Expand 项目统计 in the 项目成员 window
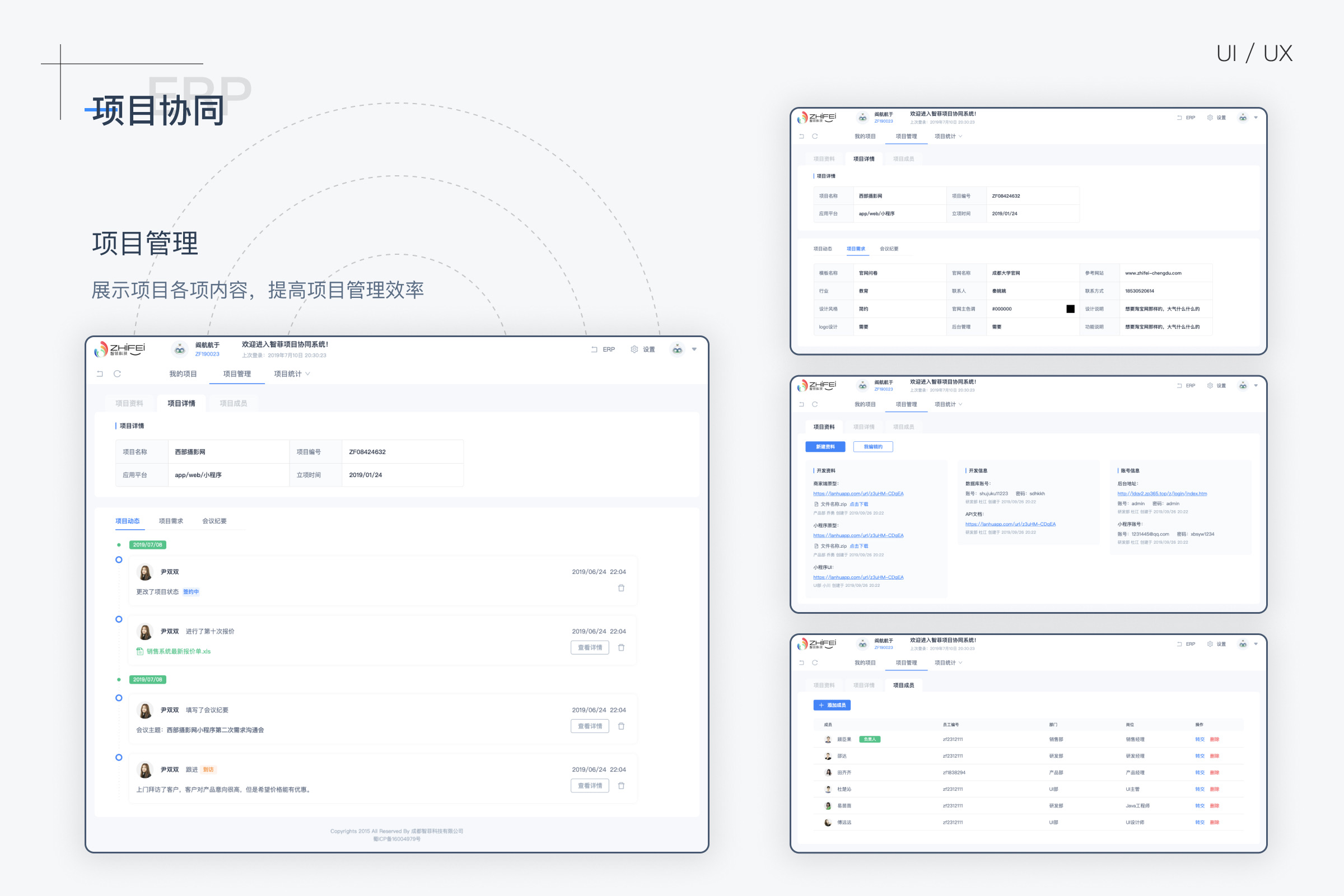 tap(948, 662)
